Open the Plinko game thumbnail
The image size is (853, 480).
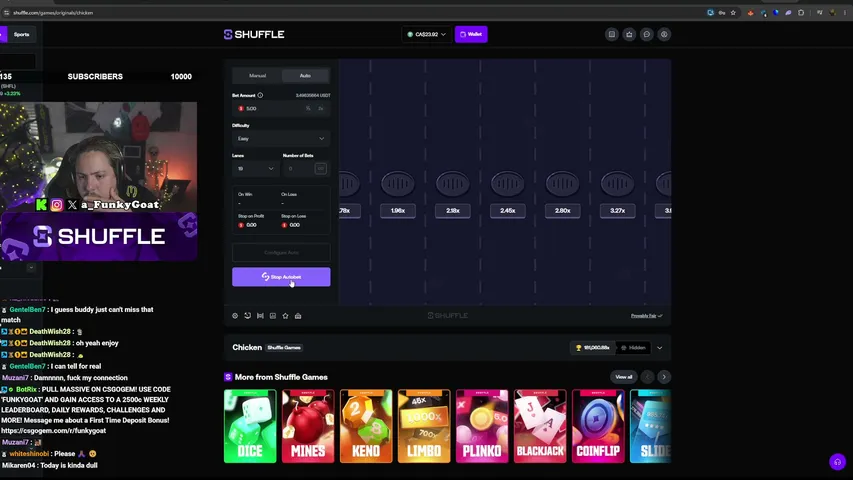[482, 426]
